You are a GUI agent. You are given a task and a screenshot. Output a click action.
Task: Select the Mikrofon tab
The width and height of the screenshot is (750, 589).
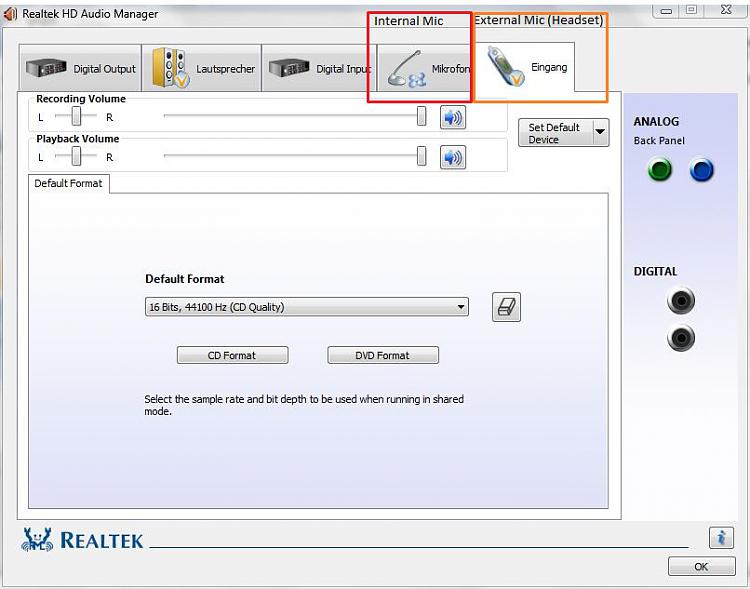click(x=425, y=68)
